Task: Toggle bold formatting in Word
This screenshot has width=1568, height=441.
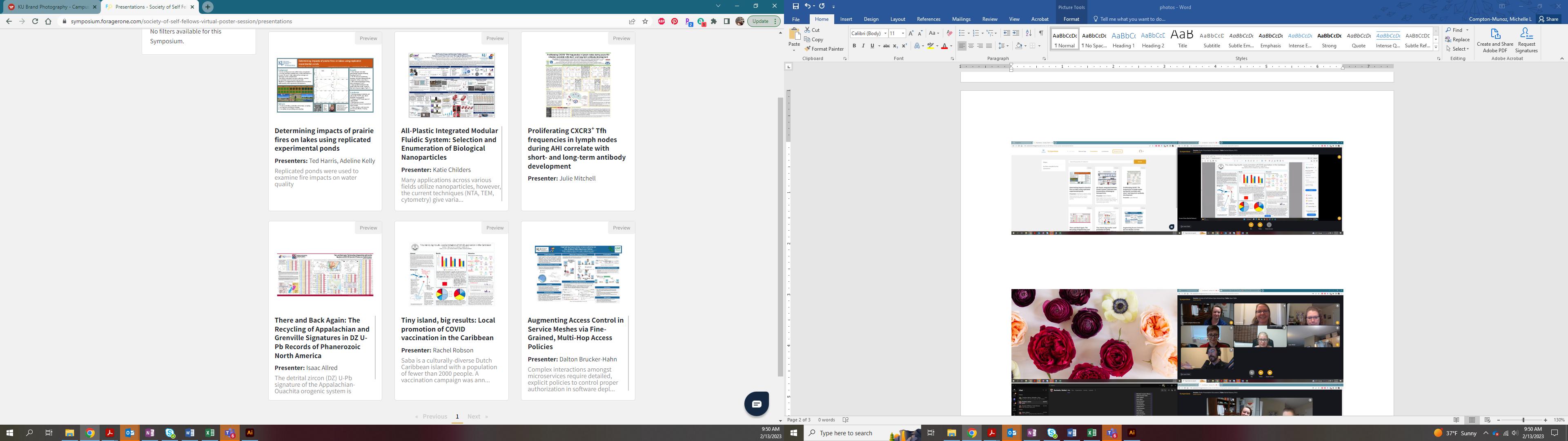Action: pyautogui.click(x=854, y=46)
